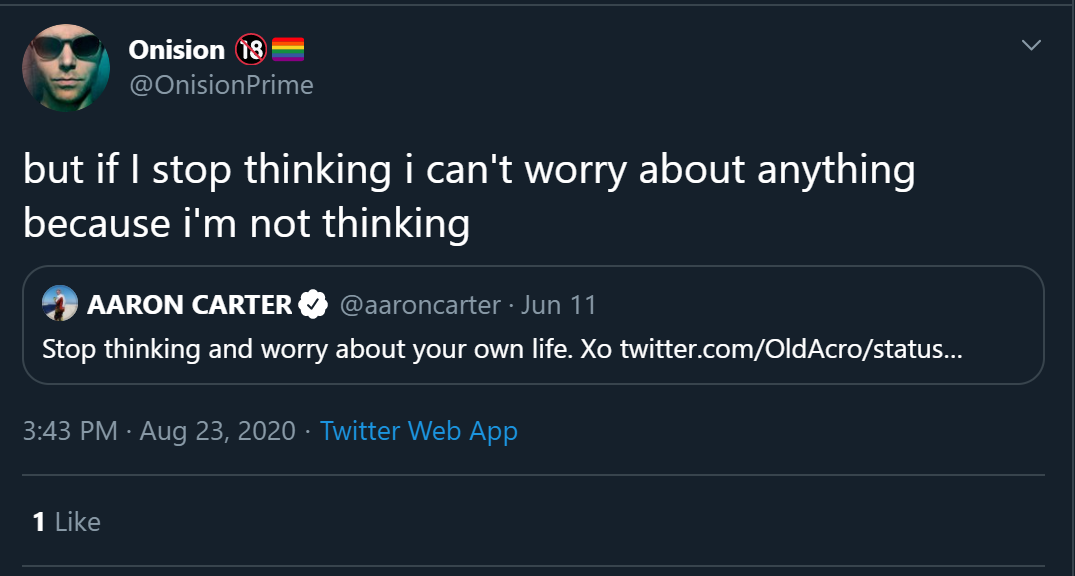
Task: Open the Twitter Web App source link
Action: [419, 431]
